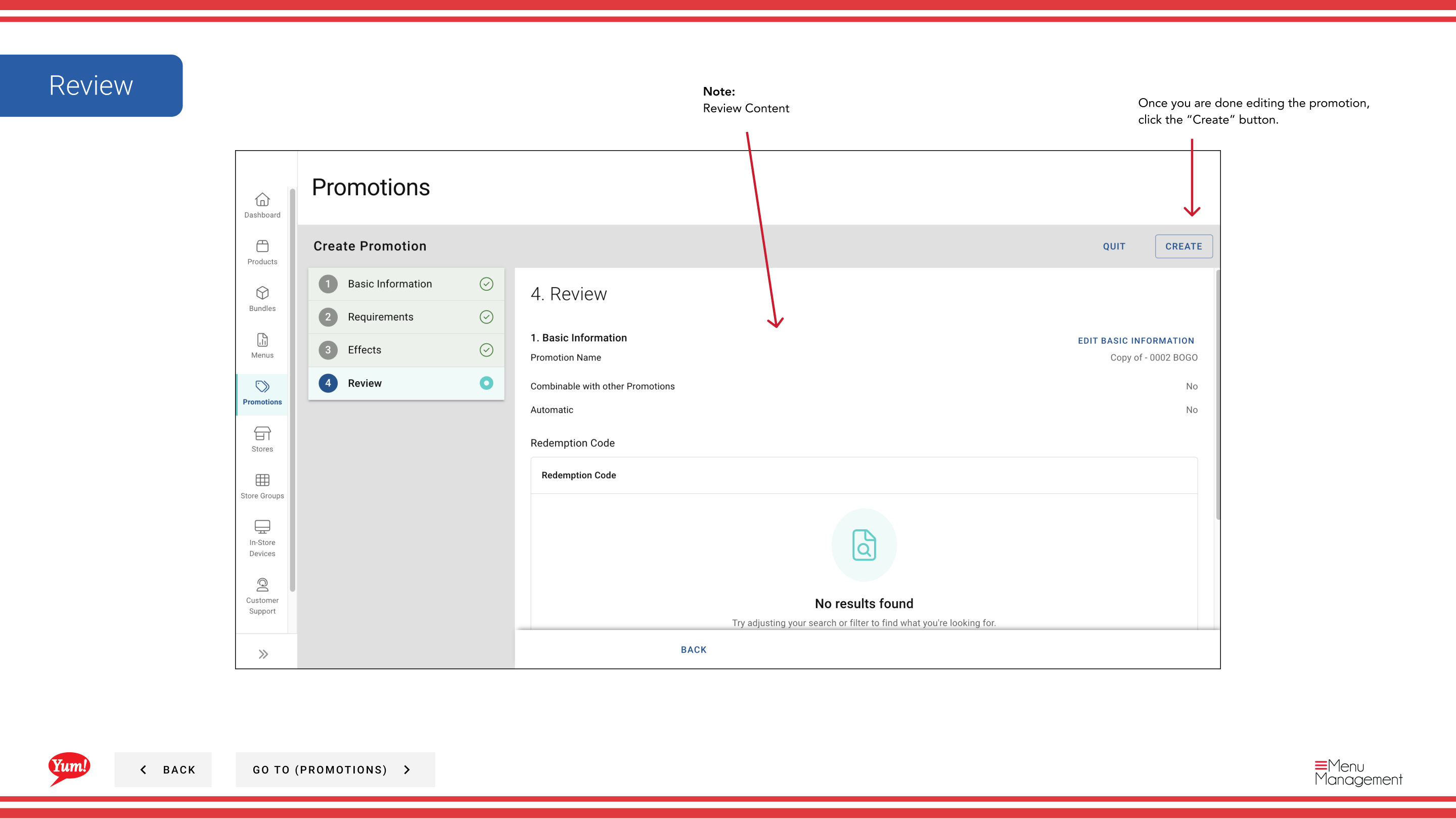Click the left chevron on slide BACK button

click(144, 769)
